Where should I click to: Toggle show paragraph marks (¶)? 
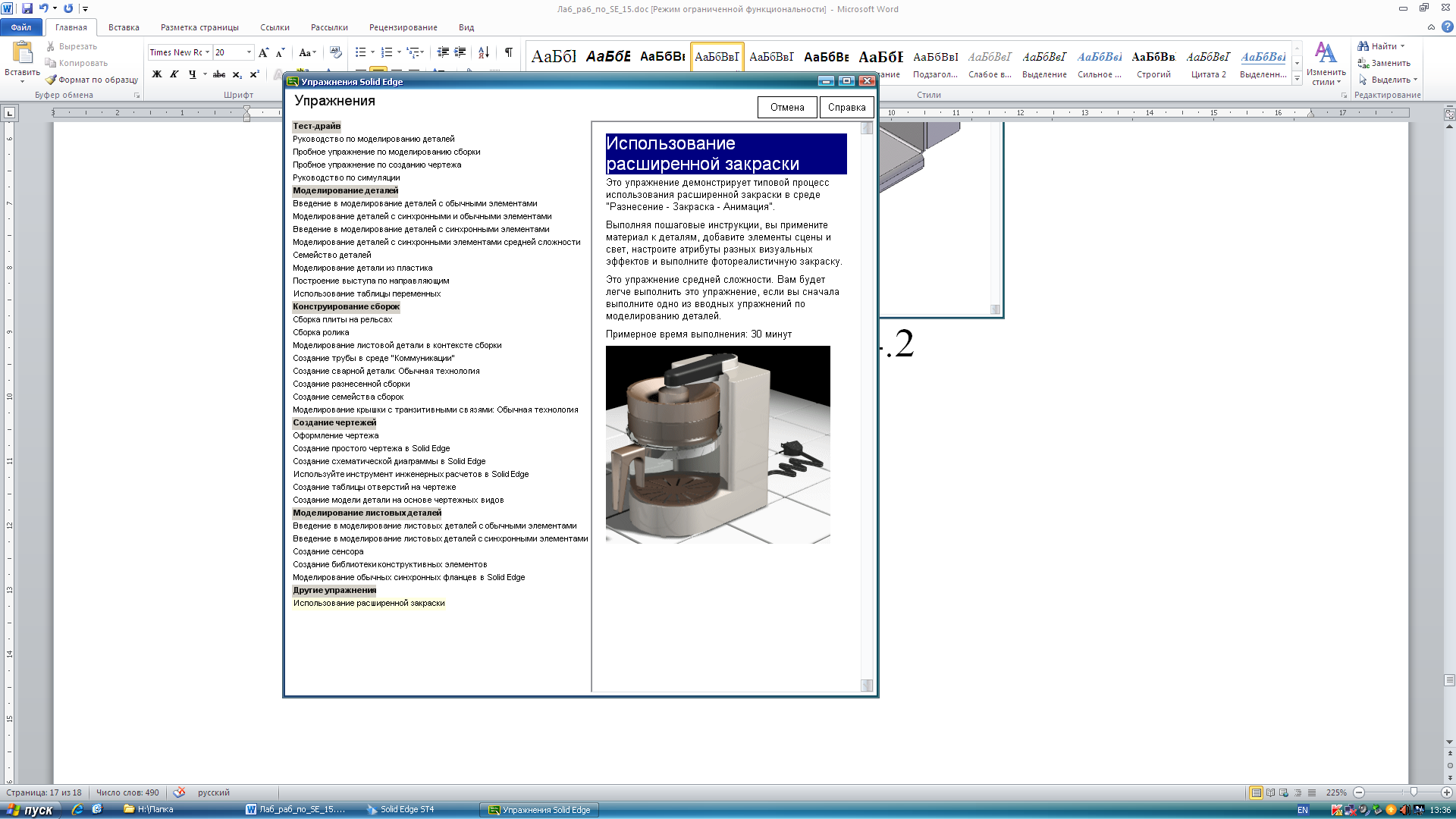click(509, 52)
